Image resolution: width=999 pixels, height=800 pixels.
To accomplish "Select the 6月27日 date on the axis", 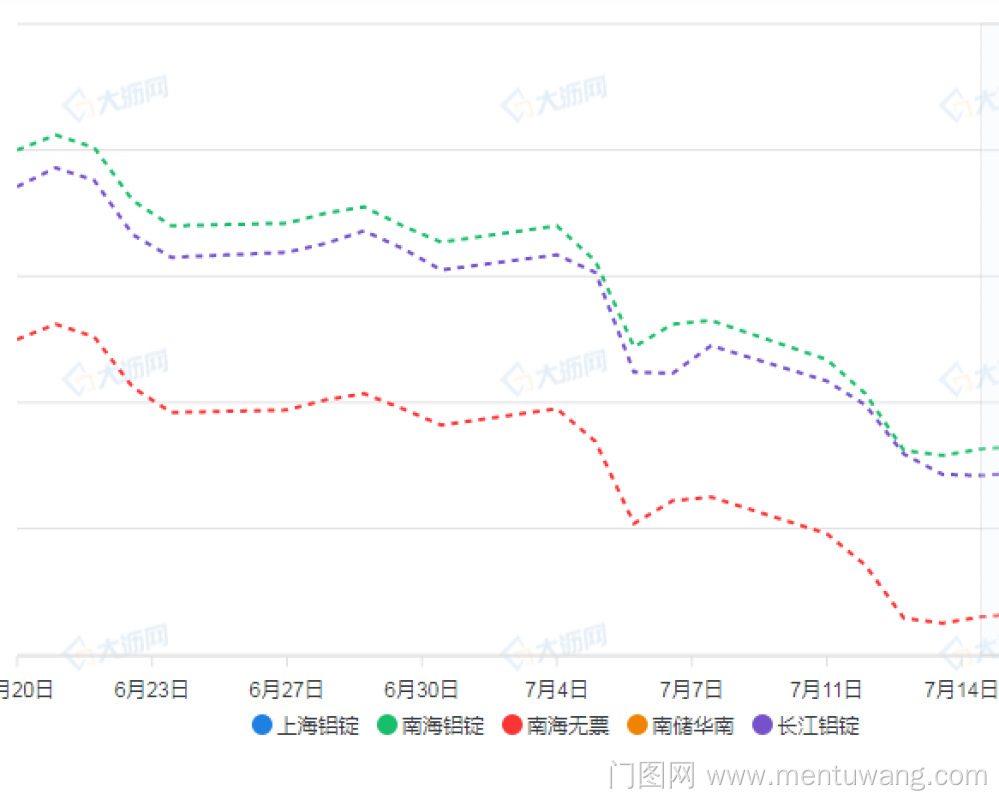I will [287, 689].
